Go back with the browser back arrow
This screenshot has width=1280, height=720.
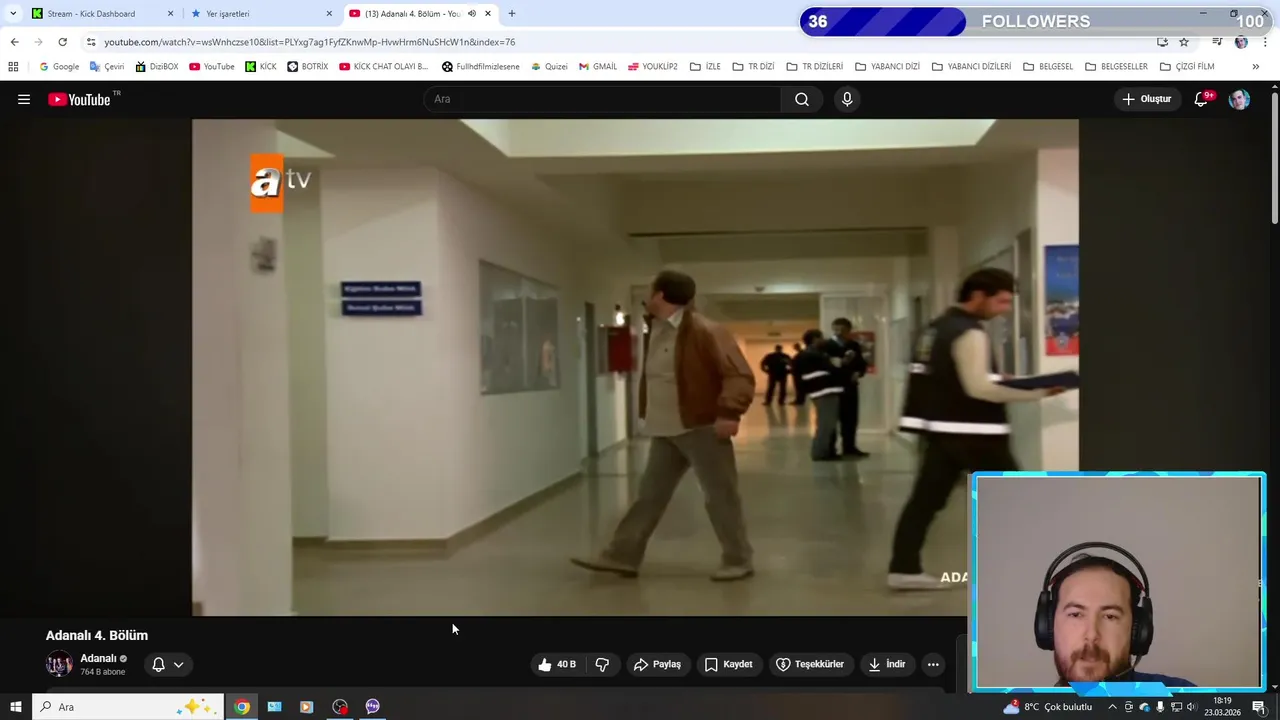(14, 42)
